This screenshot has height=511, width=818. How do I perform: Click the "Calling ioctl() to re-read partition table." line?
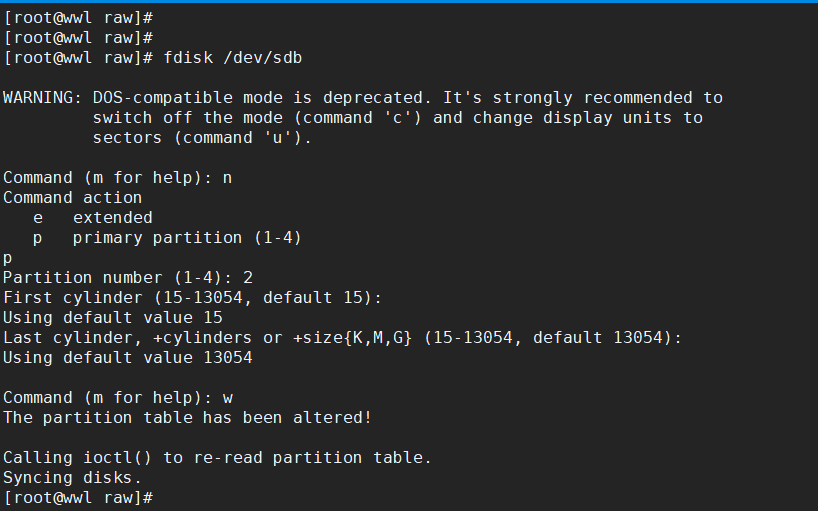click(x=217, y=458)
